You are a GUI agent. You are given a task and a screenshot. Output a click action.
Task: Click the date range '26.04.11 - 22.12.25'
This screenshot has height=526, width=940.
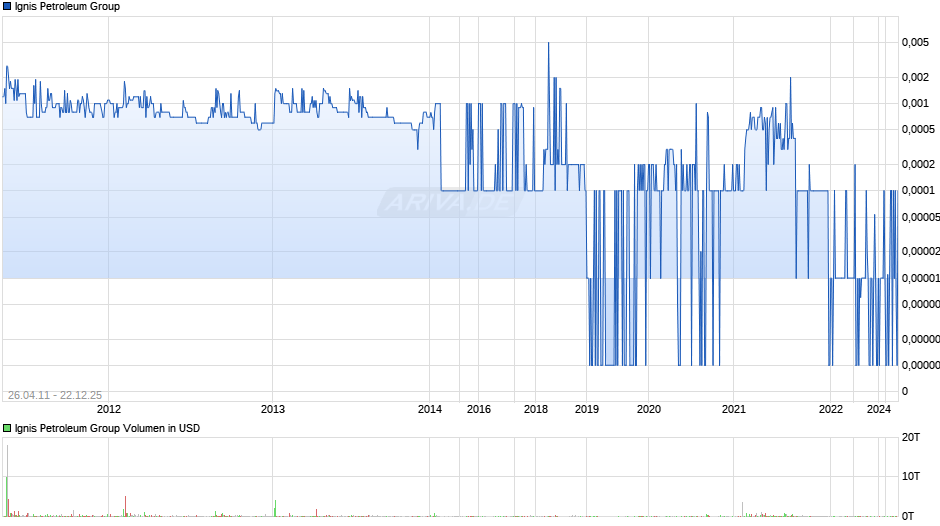point(55,395)
